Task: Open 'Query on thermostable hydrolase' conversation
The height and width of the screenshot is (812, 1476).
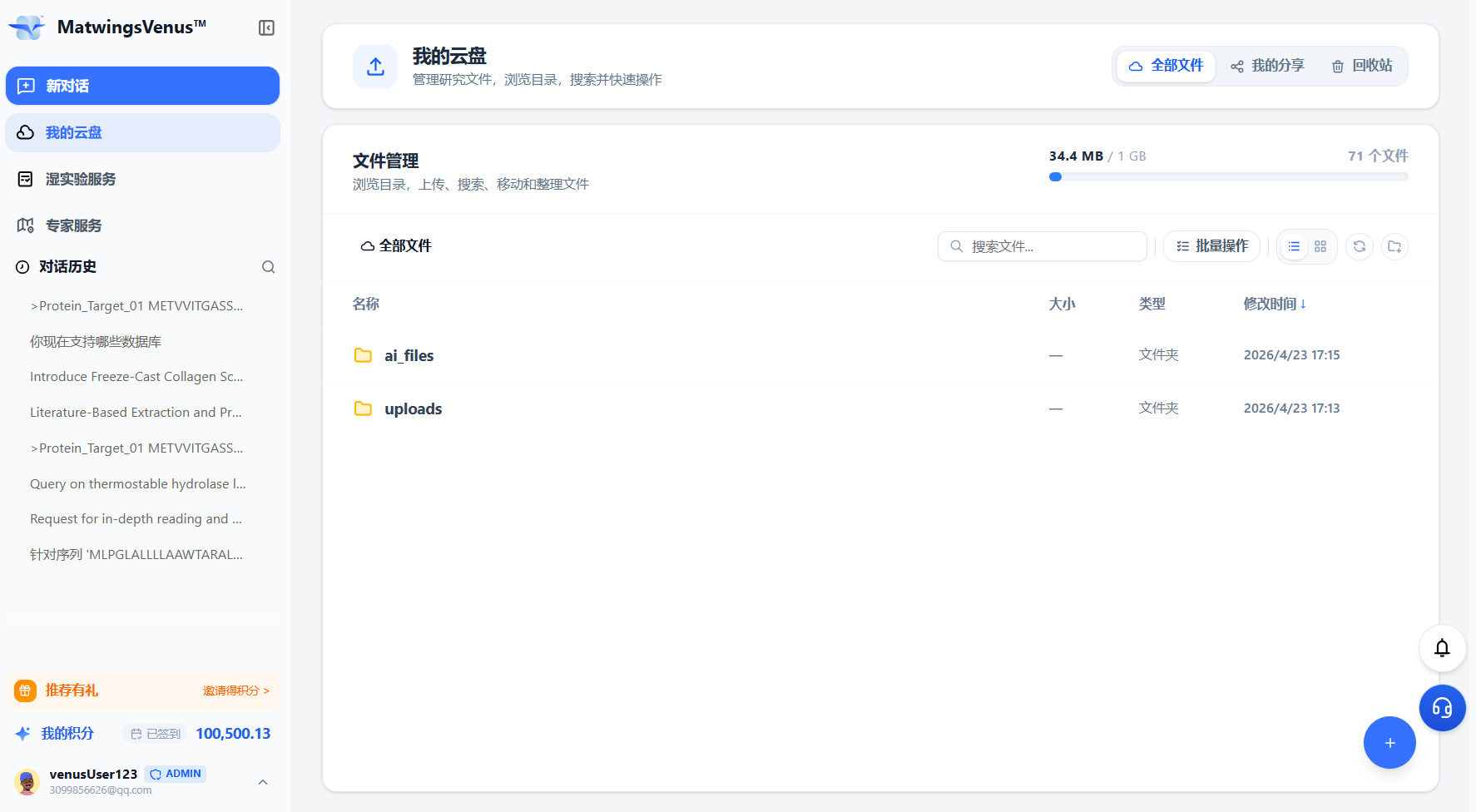Action: (138, 484)
